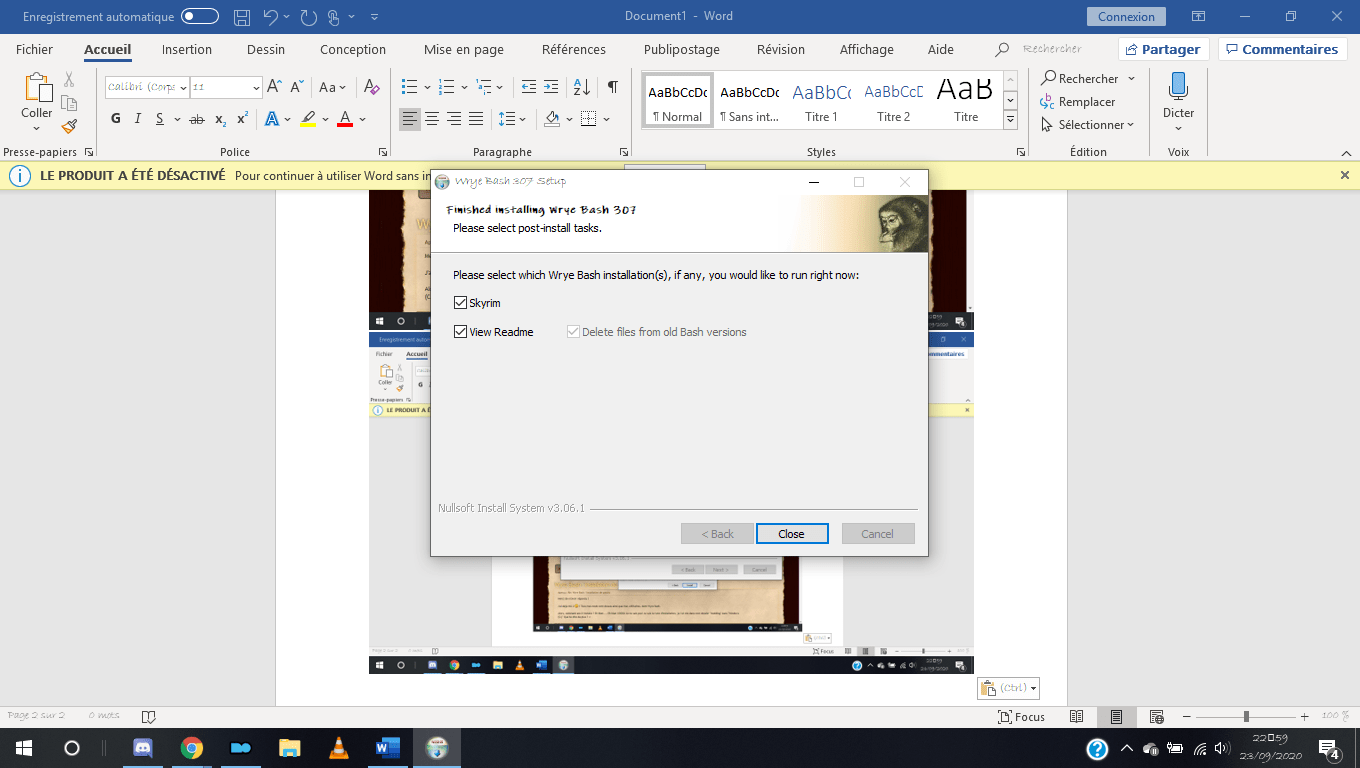Sort text with the A-Z icon

(x=582, y=87)
